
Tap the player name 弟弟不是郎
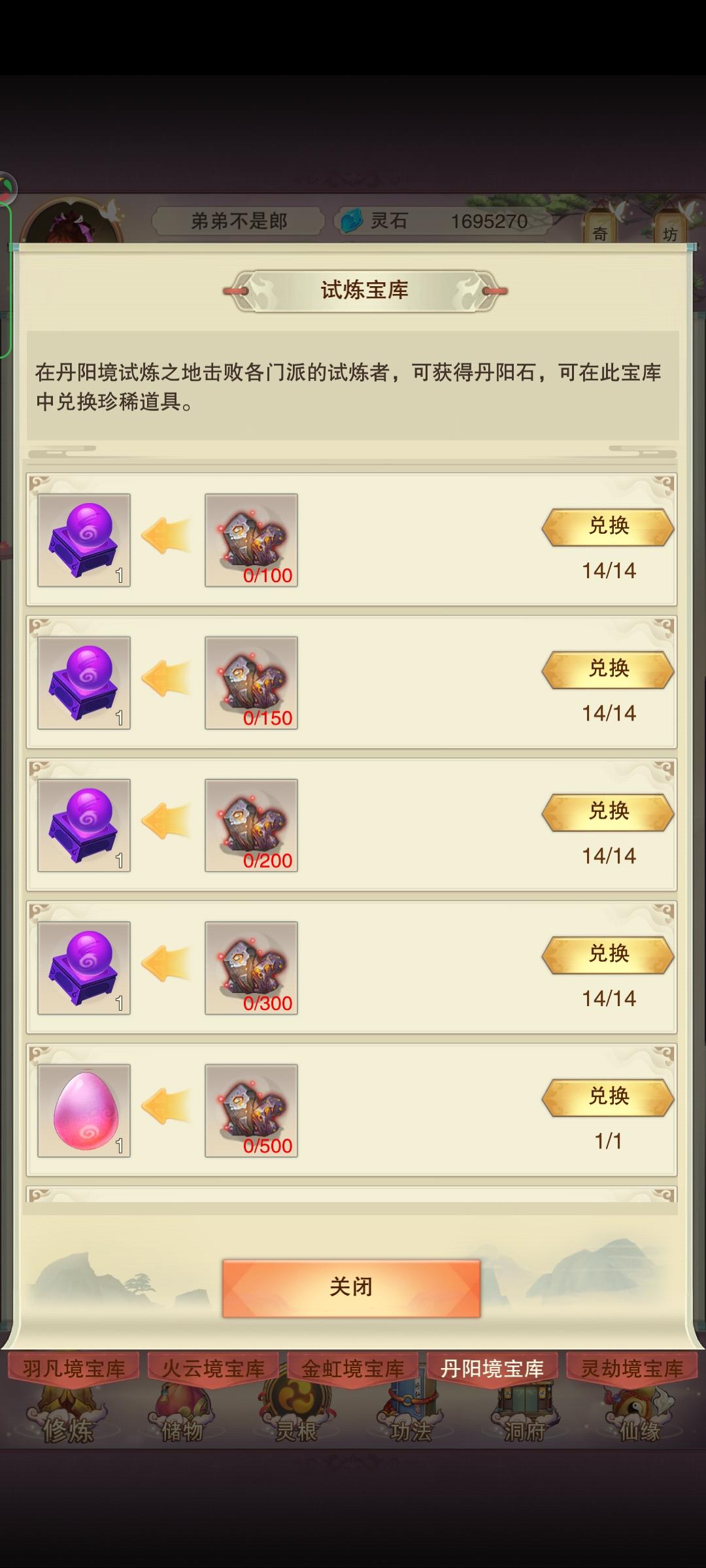[239, 221]
